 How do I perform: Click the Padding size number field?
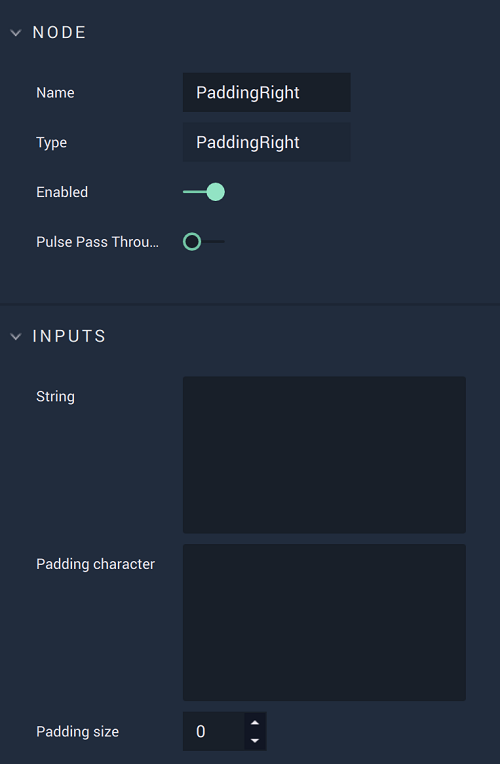pos(214,731)
